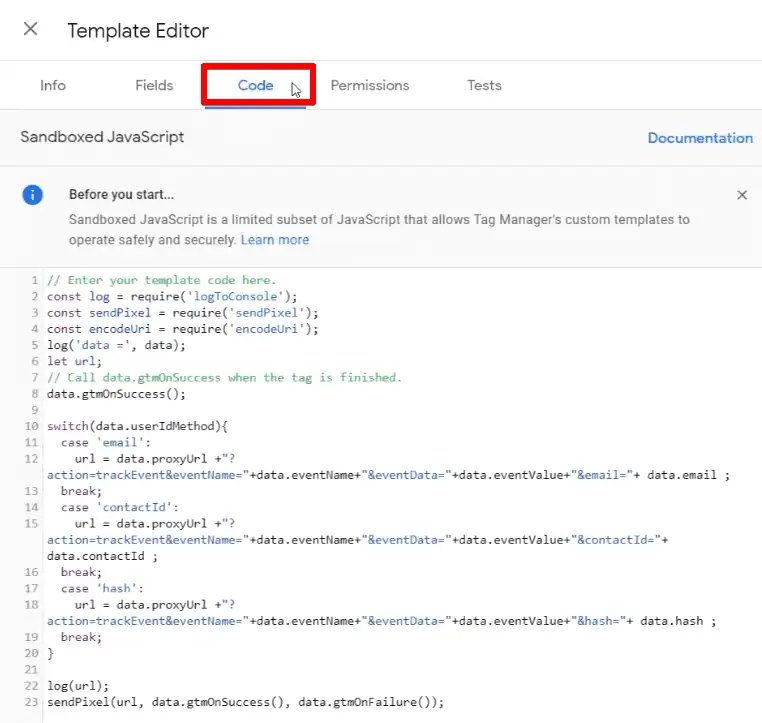The height and width of the screenshot is (723, 762).
Task: Click the 'Sandboxed JavaScript' heading
Action: (102, 137)
